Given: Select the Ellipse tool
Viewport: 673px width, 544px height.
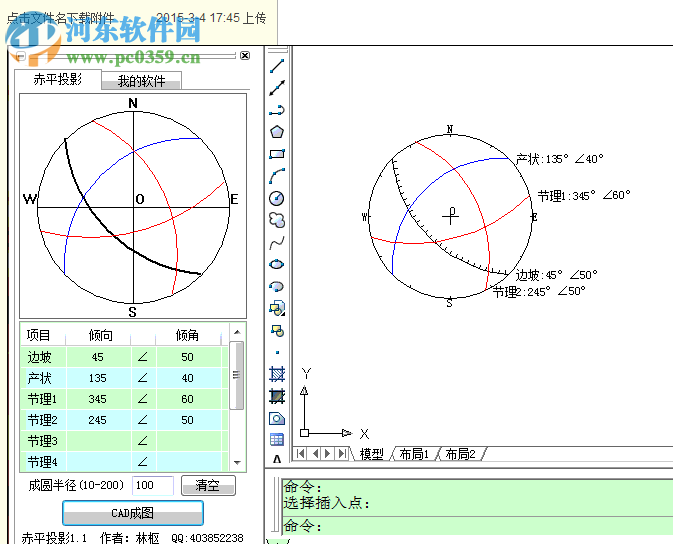Looking at the screenshot, I should pyautogui.click(x=277, y=264).
